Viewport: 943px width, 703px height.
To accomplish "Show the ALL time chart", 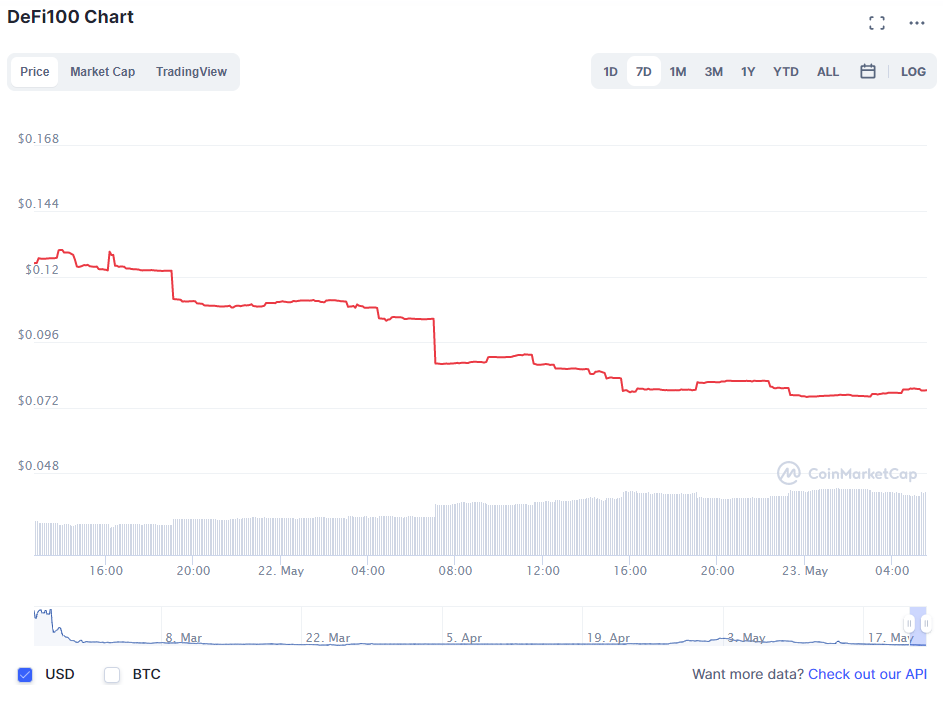I will 827,71.
